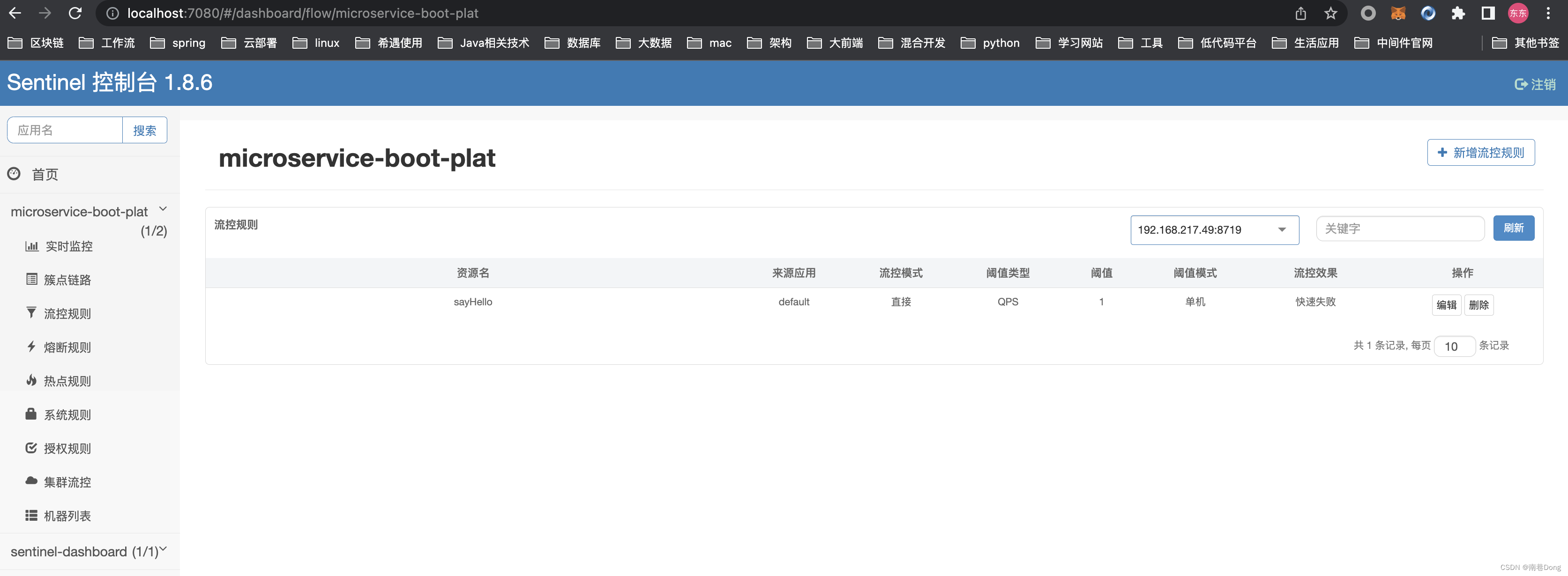The height and width of the screenshot is (576, 1568).
Task: Click the 授权规则 check icon
Action: 31,448
